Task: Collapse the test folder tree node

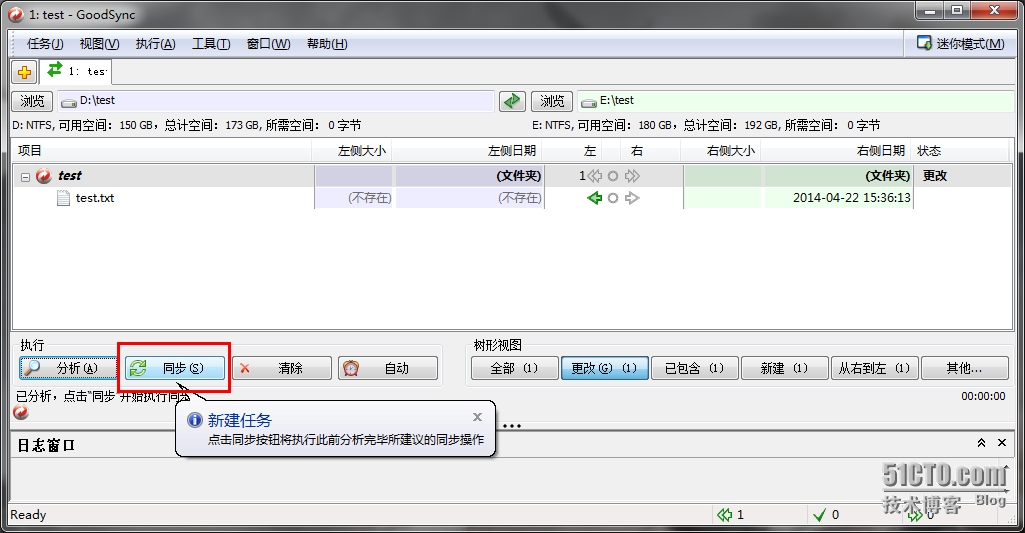Action: (25, 177)
